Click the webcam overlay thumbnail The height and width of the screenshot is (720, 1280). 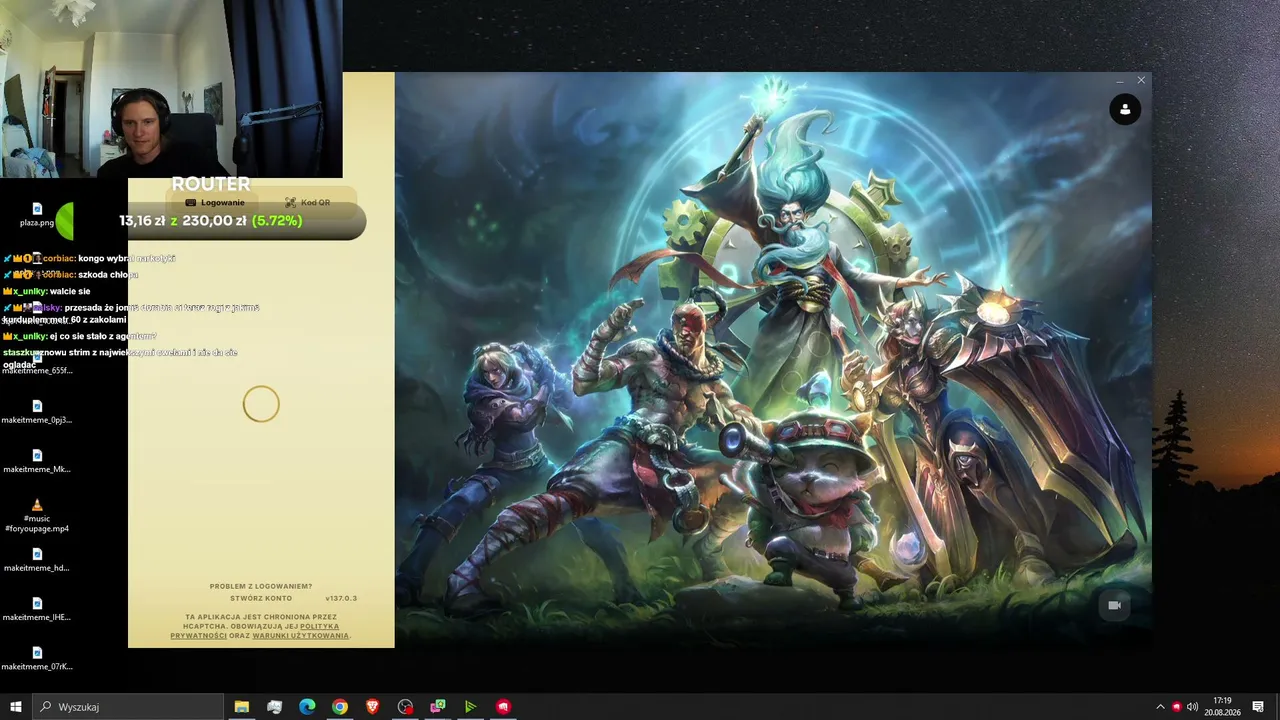pos(171,89)
